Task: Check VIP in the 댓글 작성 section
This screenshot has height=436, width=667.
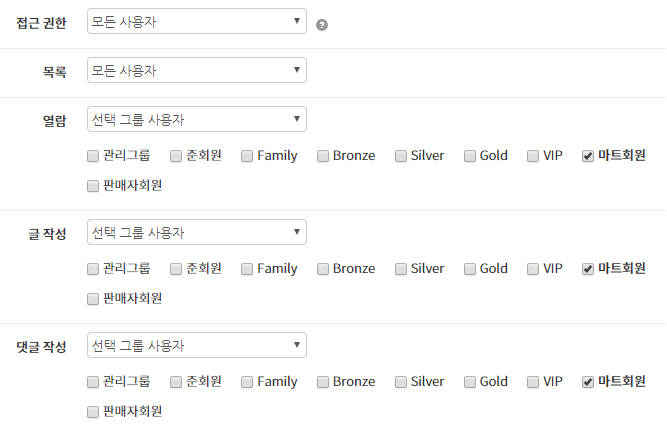Action: click(x=533, y=382)
